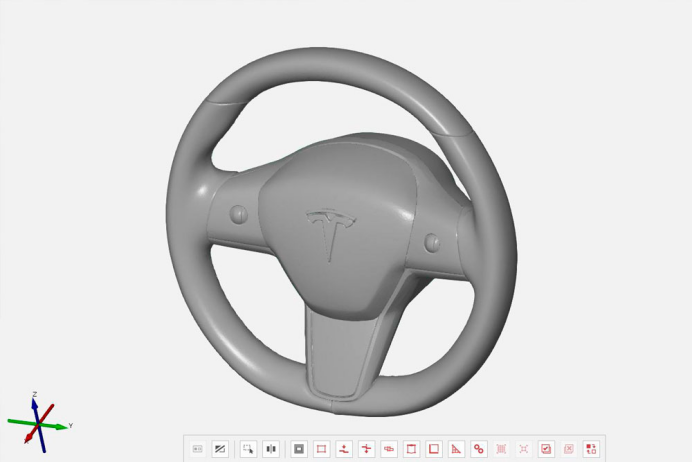693x462 pixels.
Task: Select the dashed rectangle selection tool with cursor
Action: click(248, 449)
